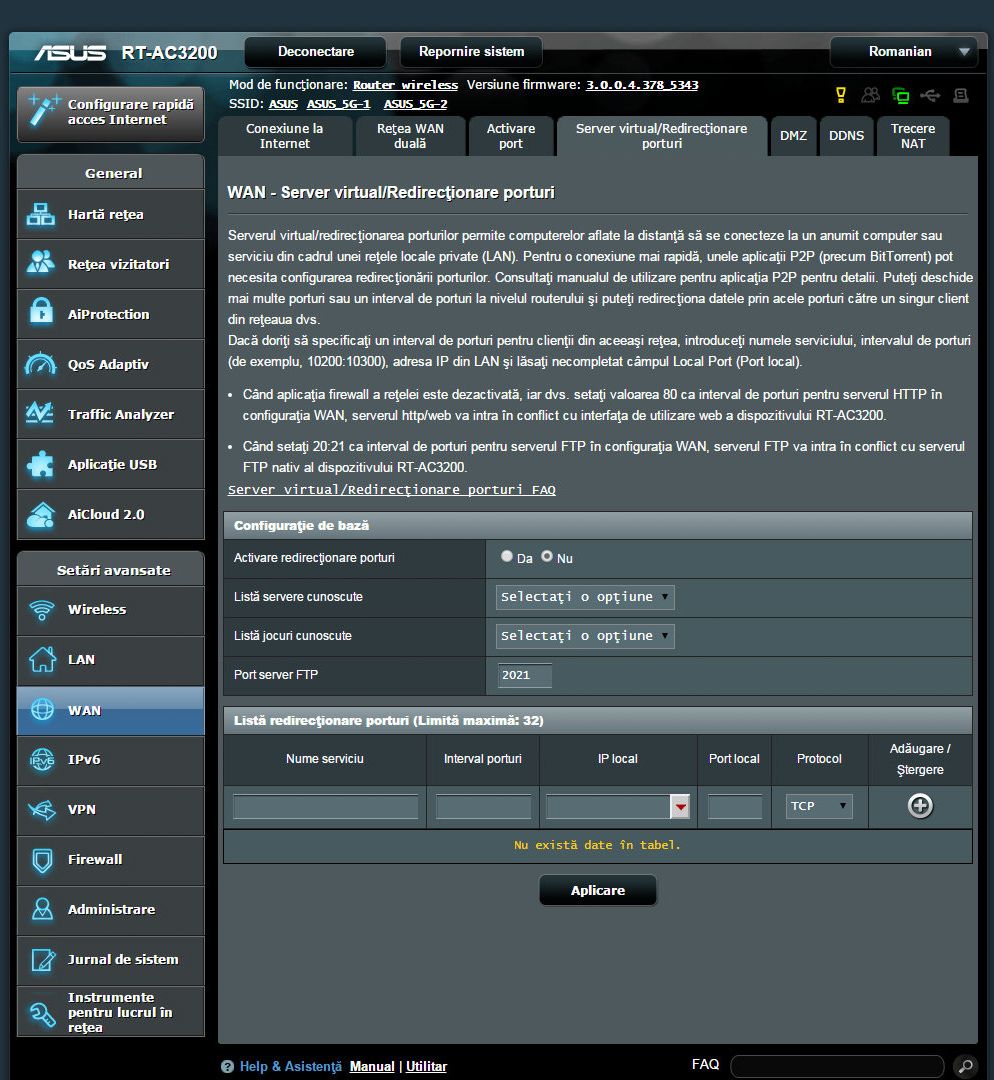The image size is (994, 1080).
Task: Switch to the DMZ tab
Action: (x=793, y=136)
